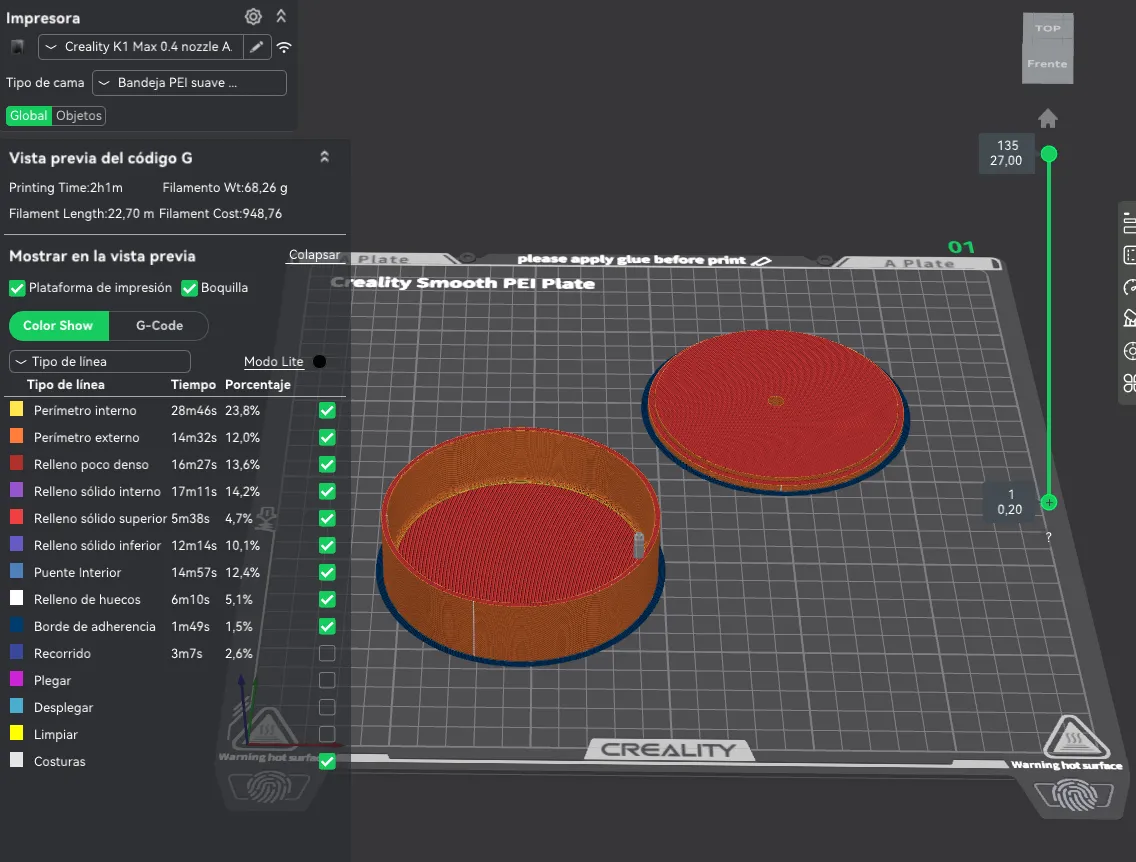The width and height of the screenshot is (1136, 862).
Task: Enable Desplegar visibility checkbox
Action: (327, 707)
